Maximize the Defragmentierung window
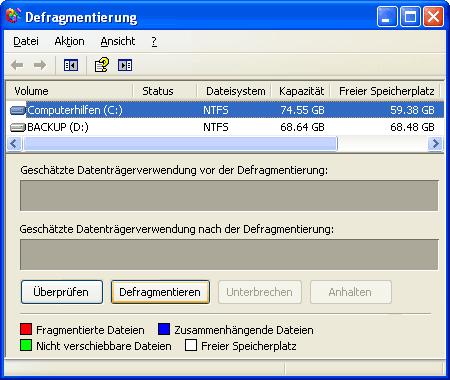Image resolution: width=450 pixels, height=380 pixels. (410, 16)
